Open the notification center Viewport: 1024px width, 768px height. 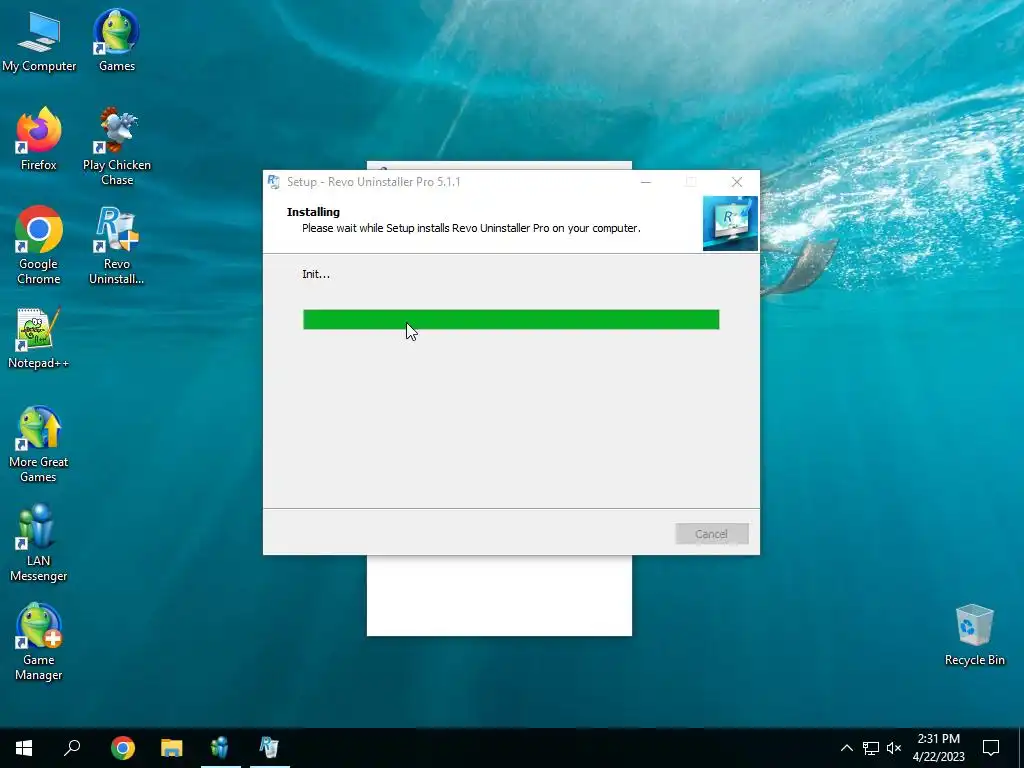[x=991, y=748]
